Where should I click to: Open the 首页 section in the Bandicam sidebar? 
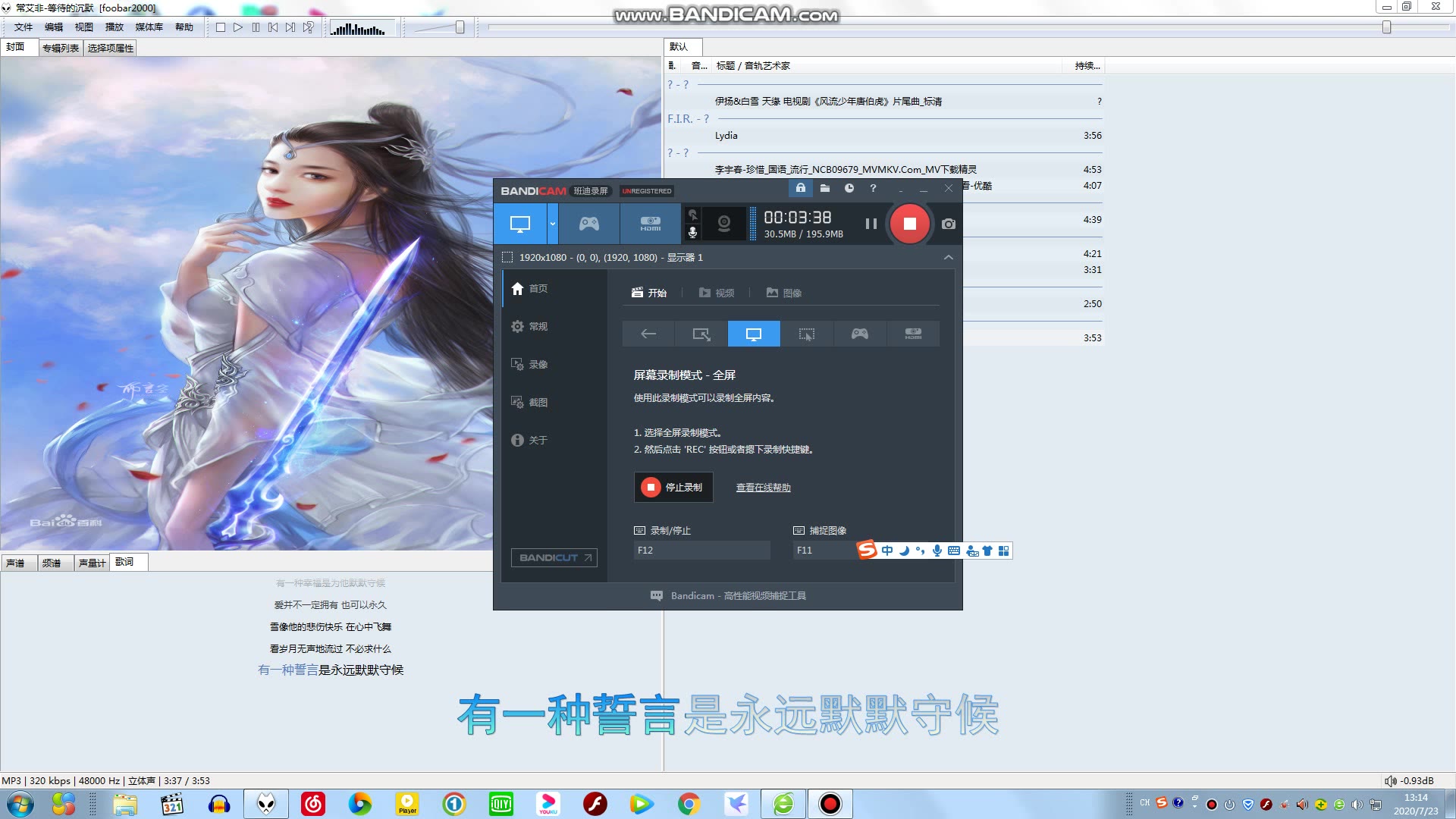[555, 289]
